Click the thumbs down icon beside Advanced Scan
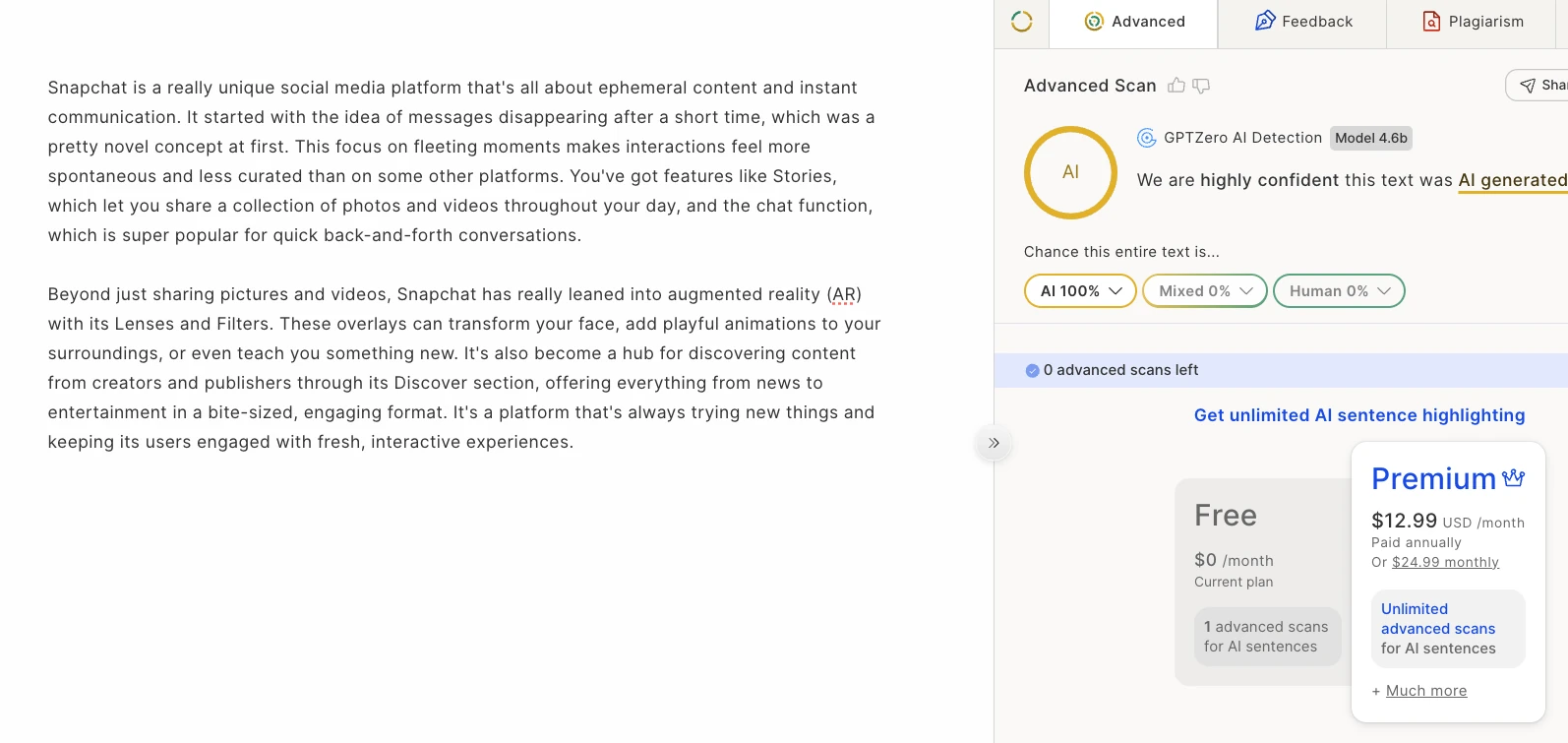 coord(1201,86)
